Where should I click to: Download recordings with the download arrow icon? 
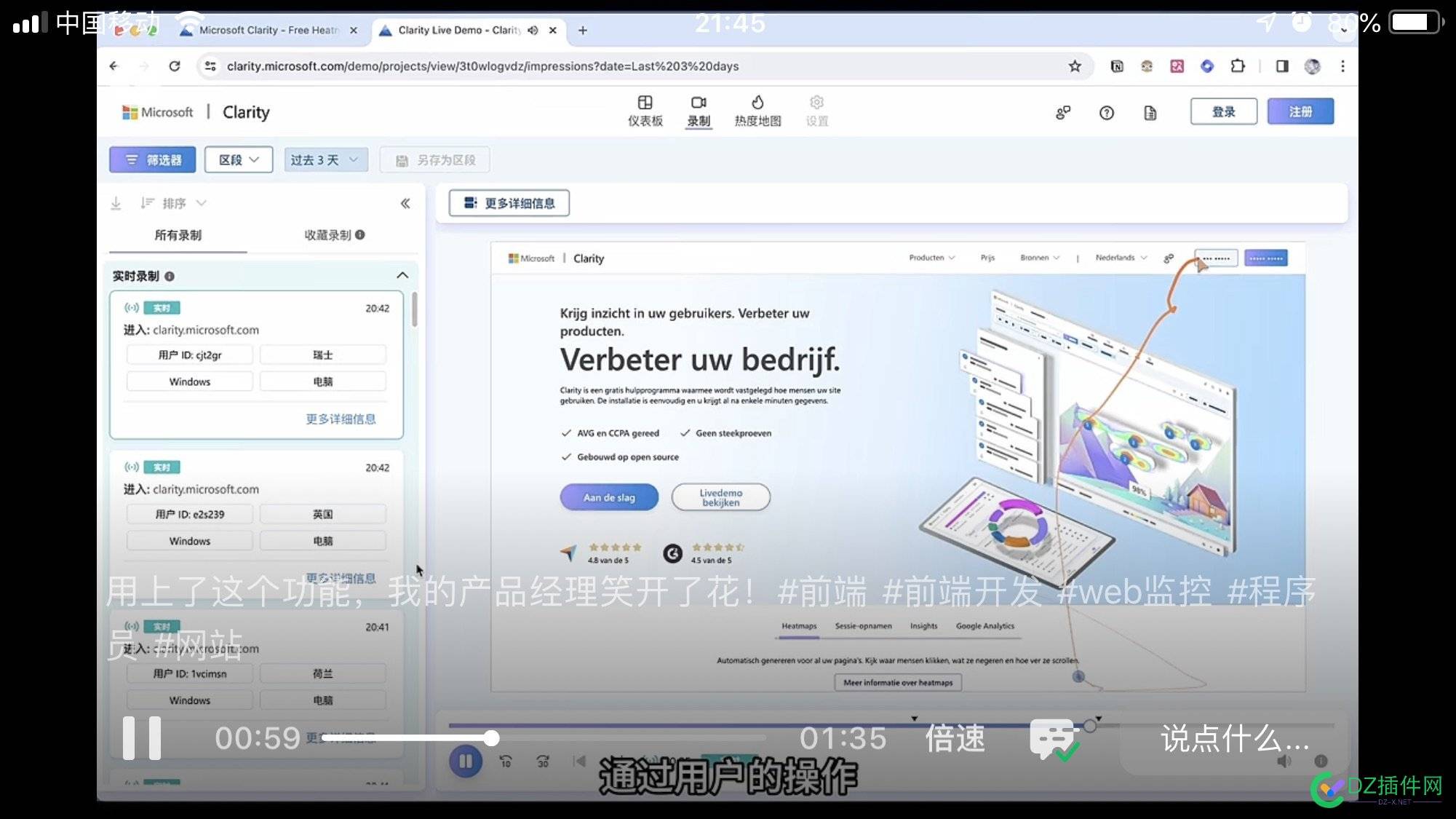[116, 203]
